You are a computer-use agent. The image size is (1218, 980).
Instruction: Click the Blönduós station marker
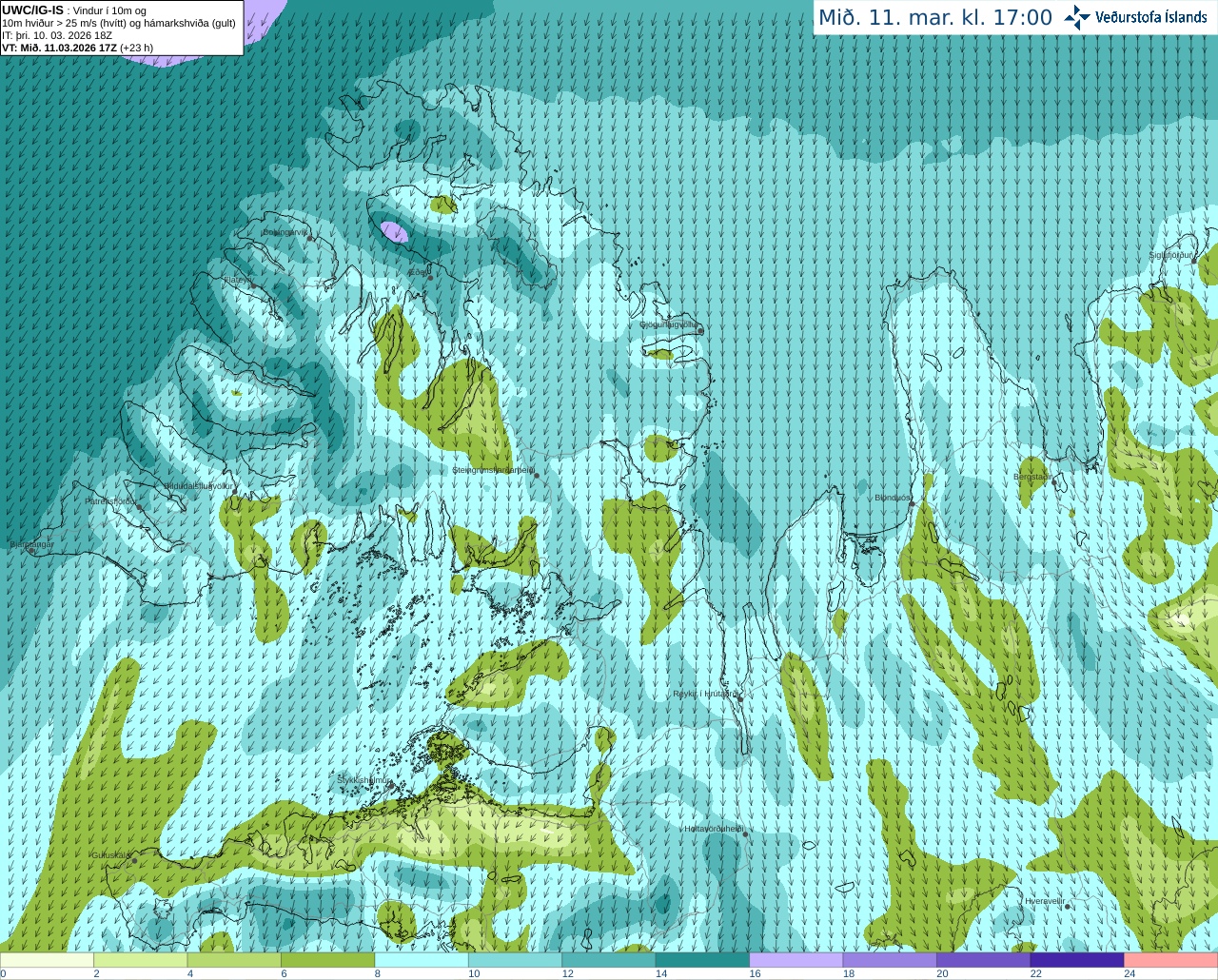click(912, 503)
